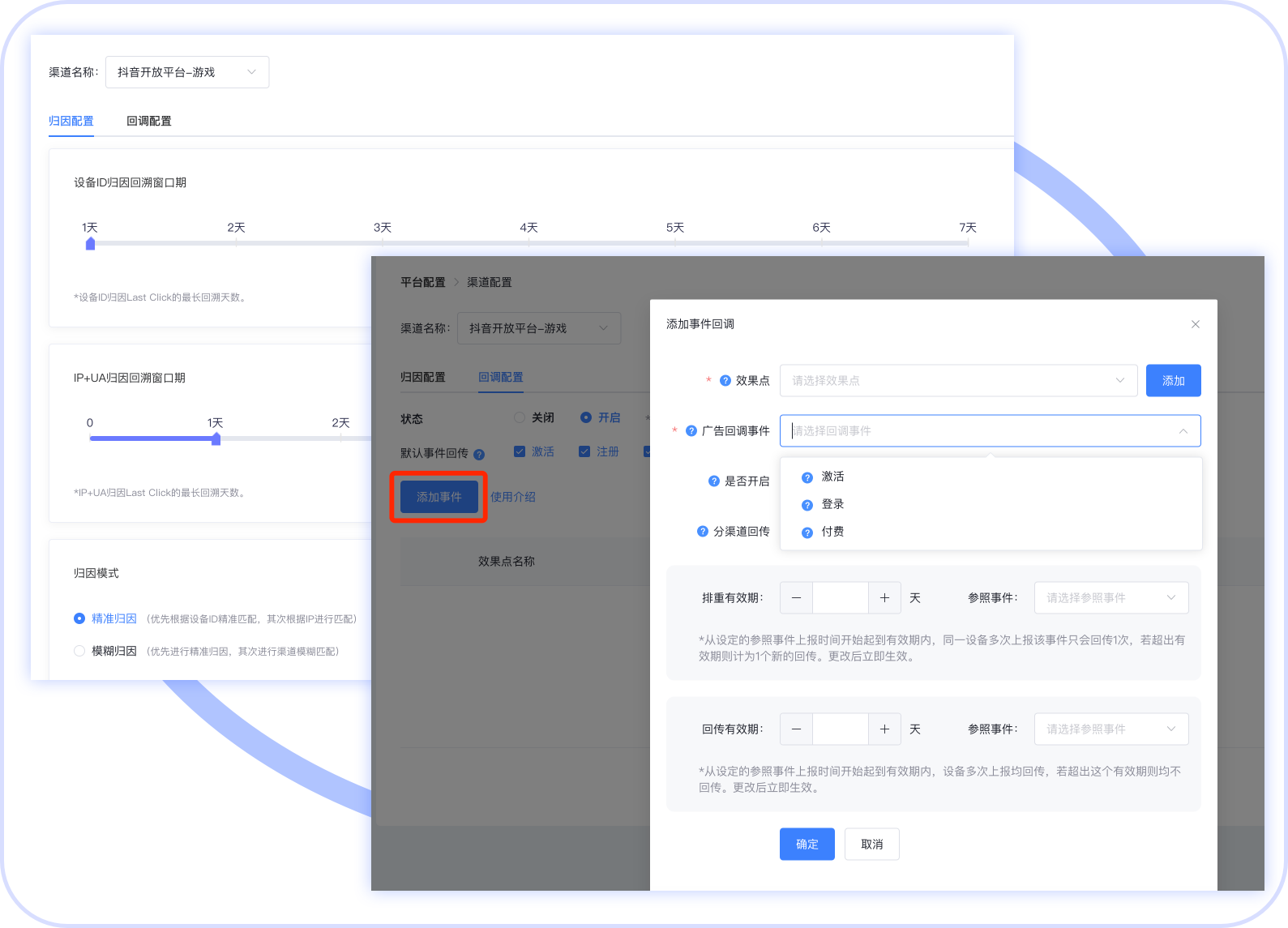
Task: Select the 模糊归因 radio option
Action: point(79,651)
